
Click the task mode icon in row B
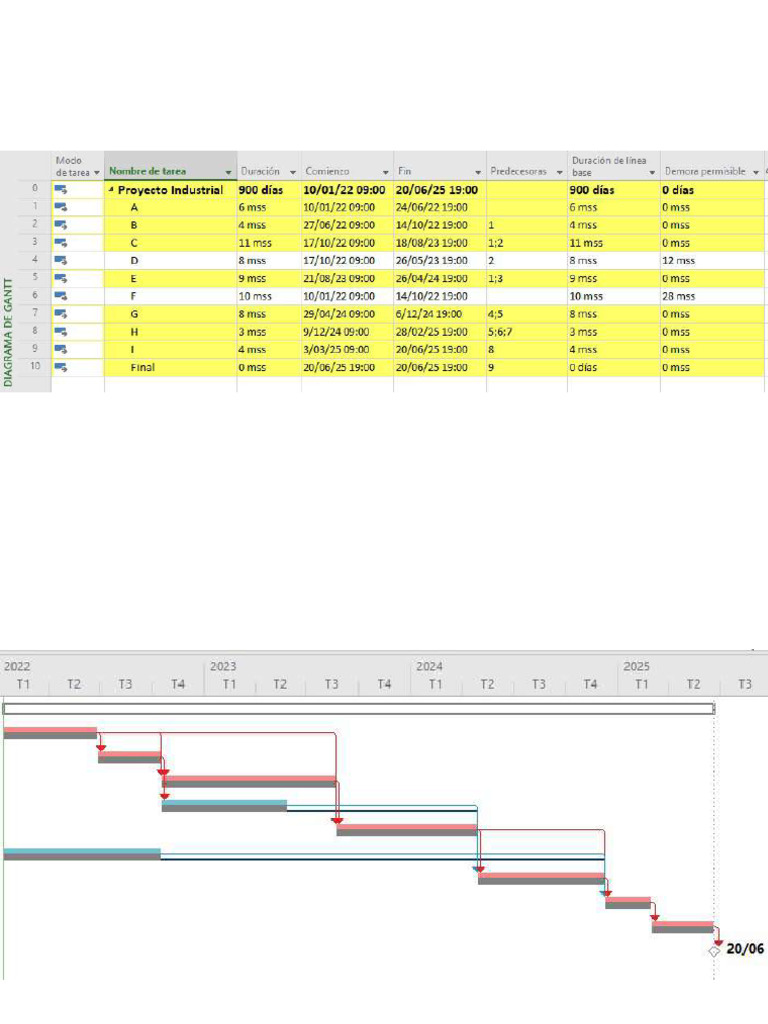(x=61, y=225)
